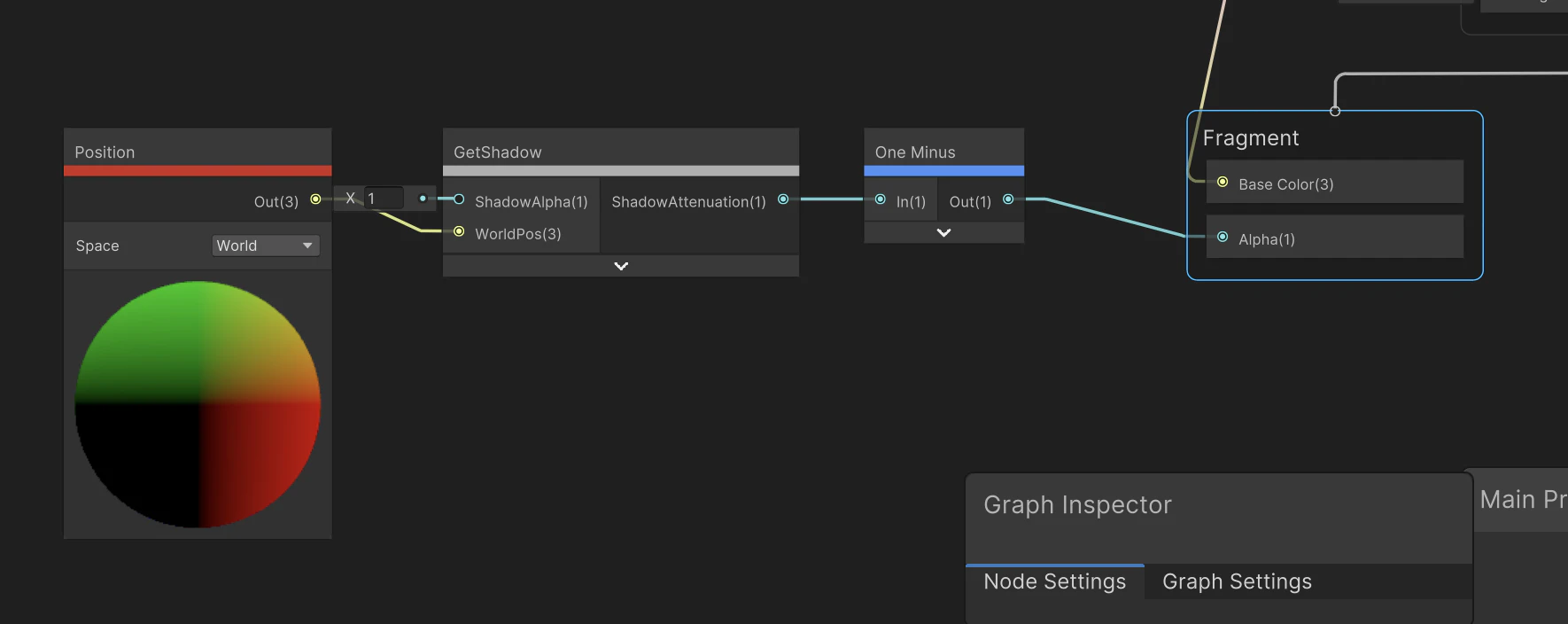Image resolution: width=1568 pixels, height=624 pixels.
Task: Select the Position node title
Action: (x=105, y=152)
